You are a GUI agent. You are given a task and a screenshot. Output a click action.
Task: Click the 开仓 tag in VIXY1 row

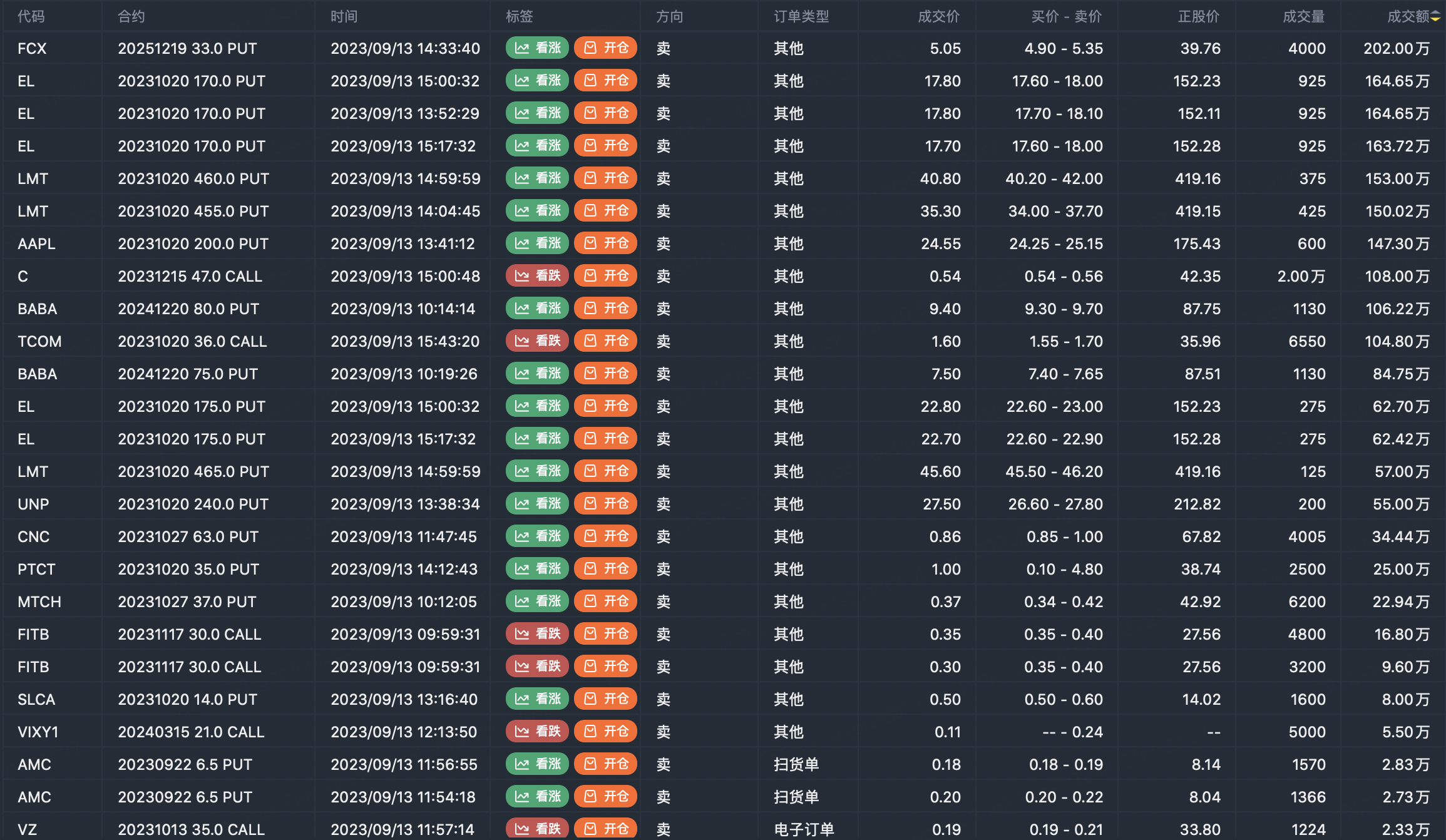click(605, 732)
